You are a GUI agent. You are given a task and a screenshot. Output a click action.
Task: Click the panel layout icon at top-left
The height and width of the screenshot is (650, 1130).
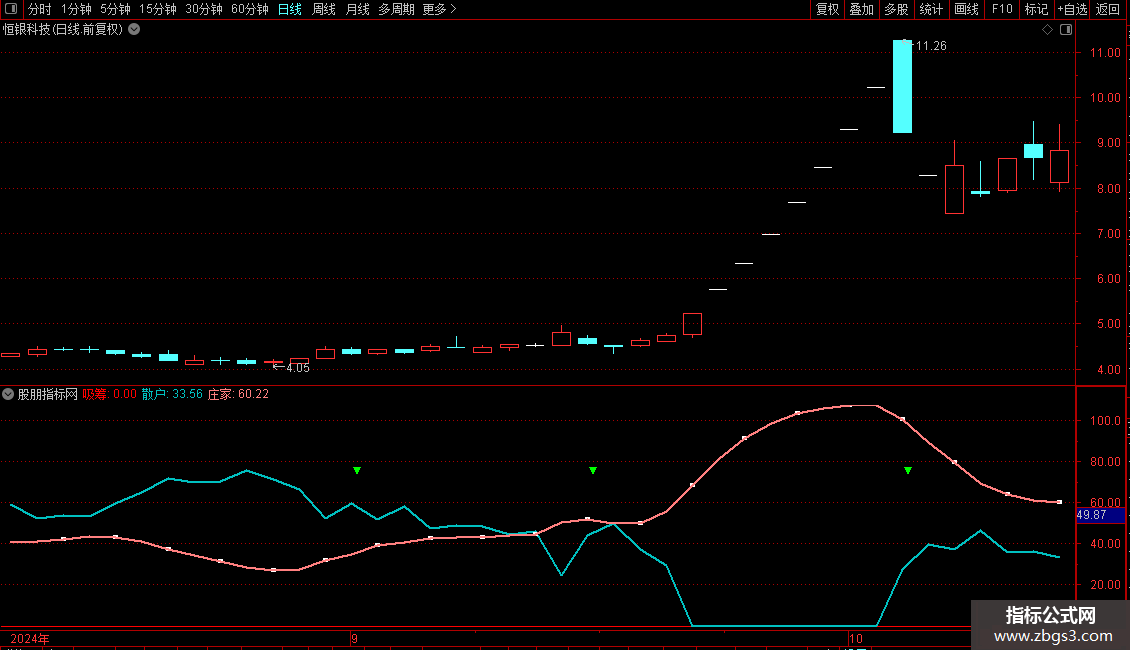(x=11, y=9)
